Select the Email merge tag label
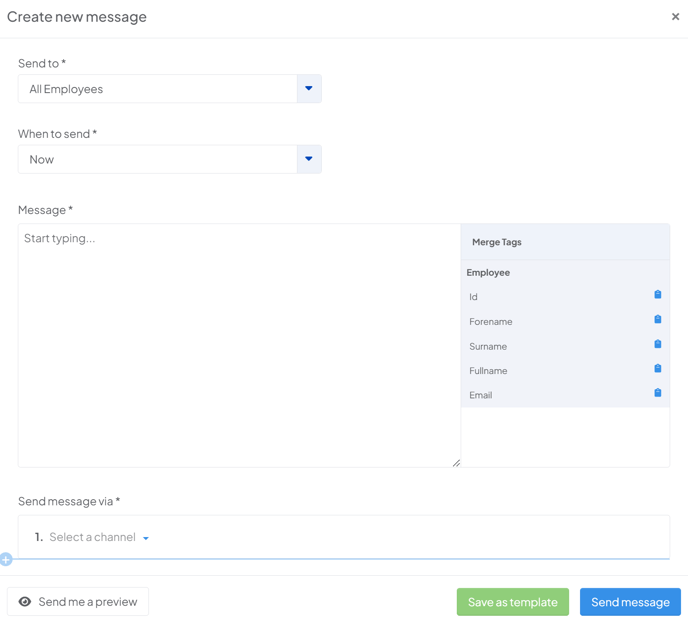 pyautogui.click(x=480, y=395)
